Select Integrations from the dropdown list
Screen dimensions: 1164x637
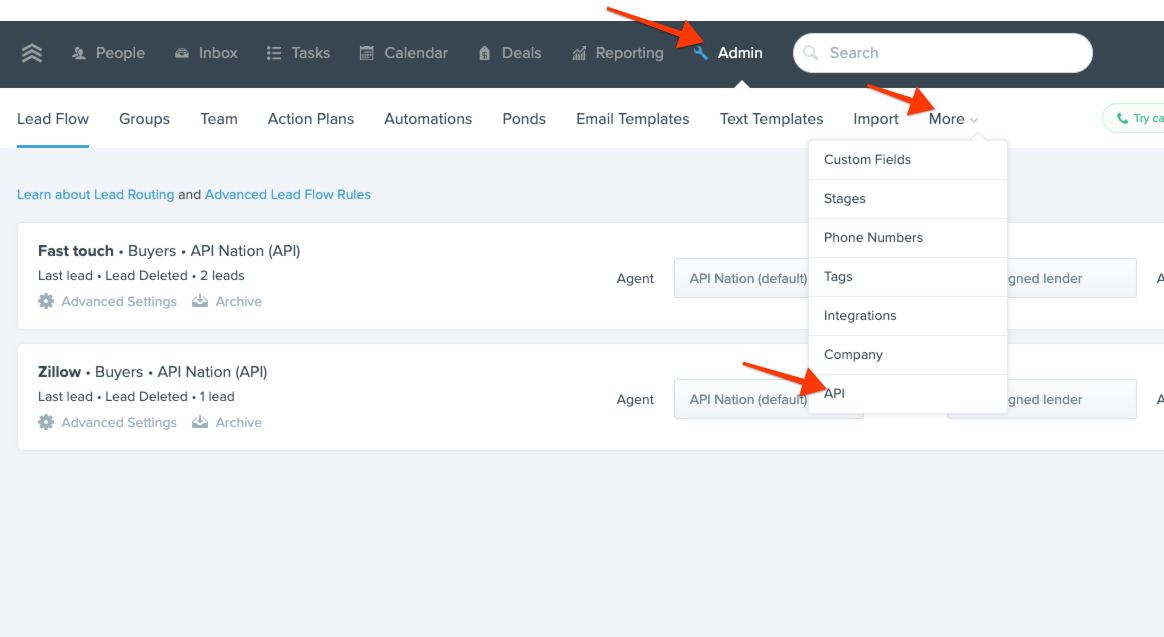[x=860, y=315]
